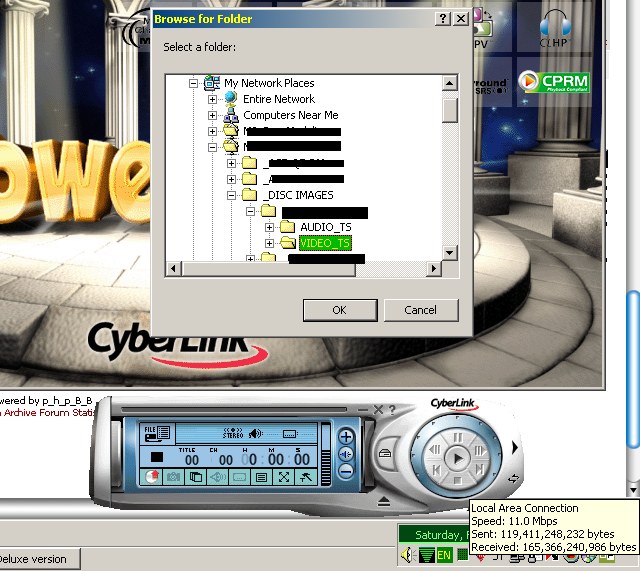Select the AUDIO_TS folder
The height and width of the screenshot is (571, 640).
coord(326,227)
